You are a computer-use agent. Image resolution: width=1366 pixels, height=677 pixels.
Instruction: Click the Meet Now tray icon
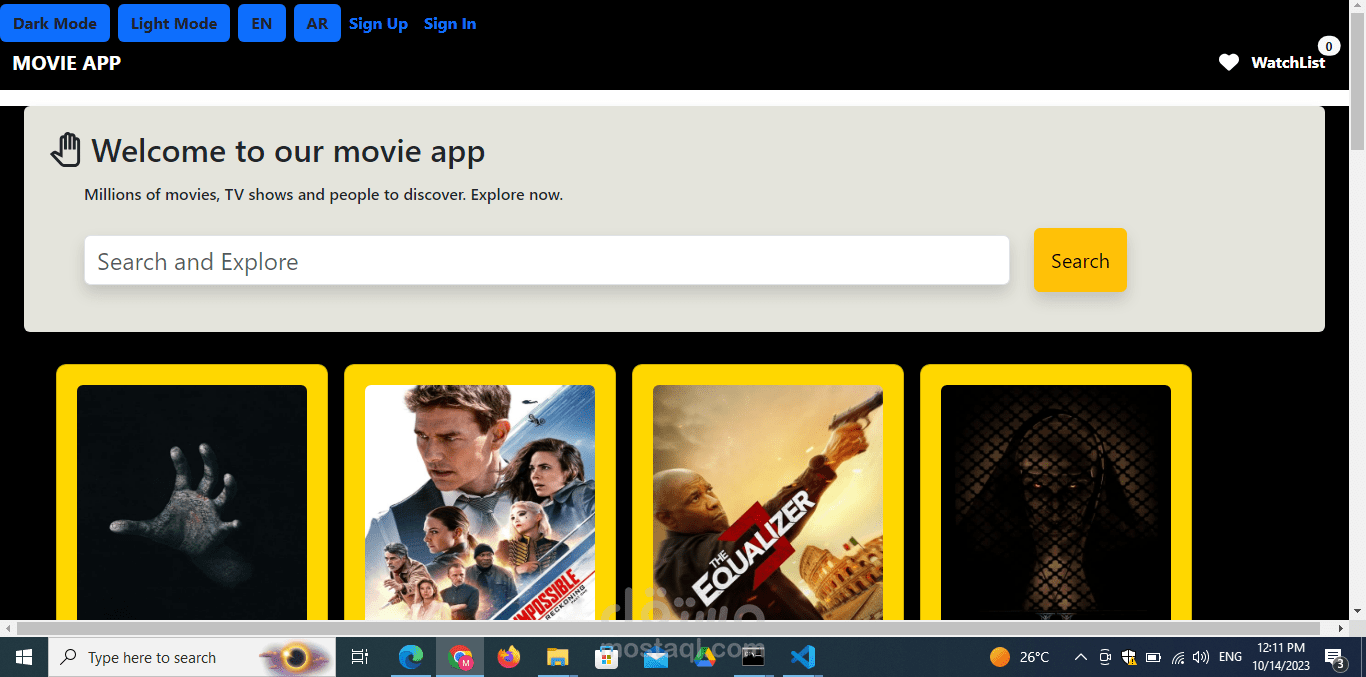click(x=1105, y=657)
